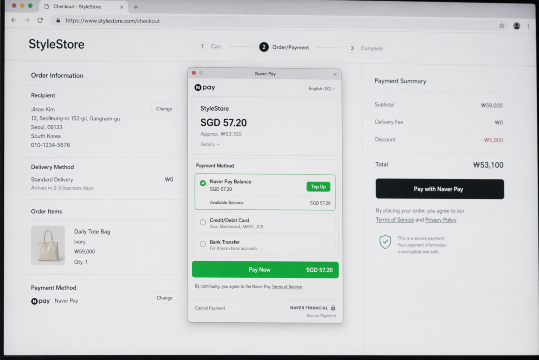Click Cancel Payment in the popup
This screenshot has width=539, height=360.
pos(210,308)
